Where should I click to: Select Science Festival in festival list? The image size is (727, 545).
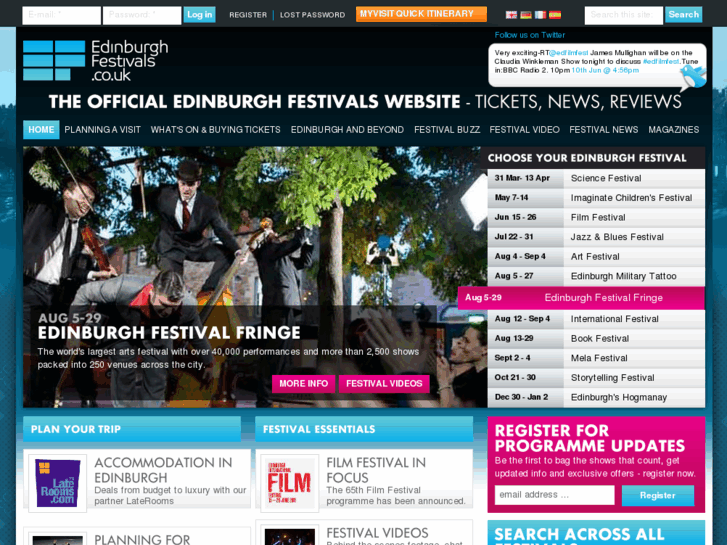[x=596, y=179]
